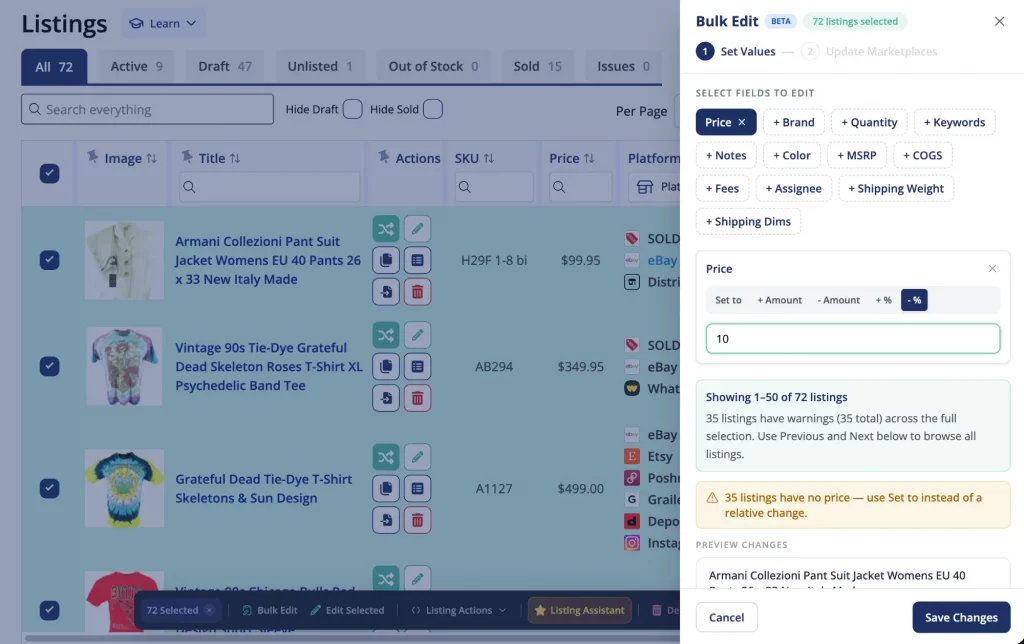Add the Shipping Weight field chip

click(x=896, y=189)
